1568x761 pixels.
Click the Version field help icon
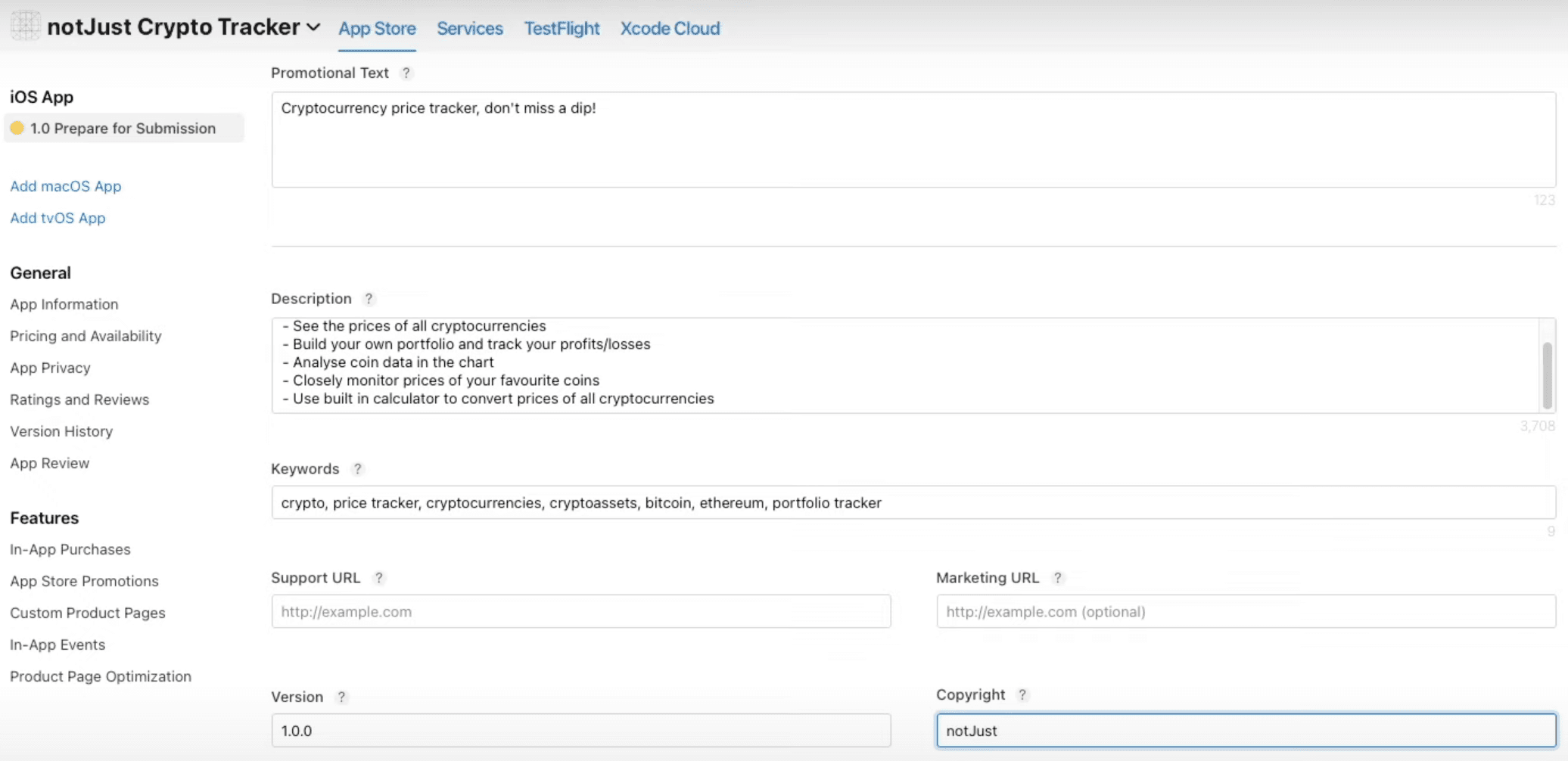[x=341, y=697]
